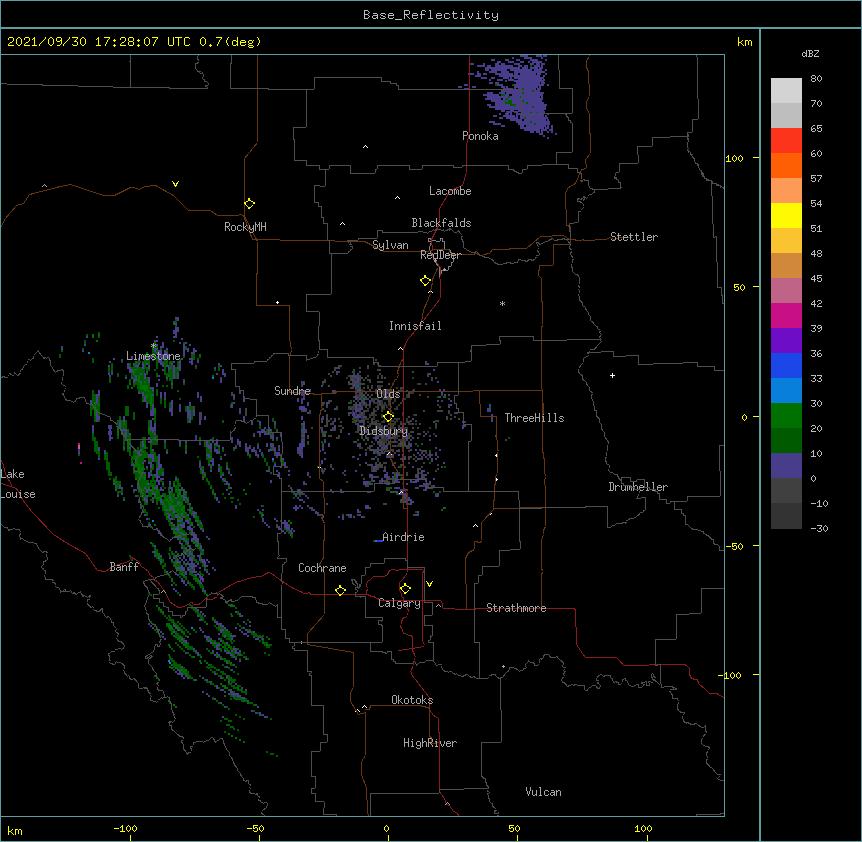Pick the purple 36-39 dBZ legend swatch
The width and height of the screenshot is (862, 842).
786,340
